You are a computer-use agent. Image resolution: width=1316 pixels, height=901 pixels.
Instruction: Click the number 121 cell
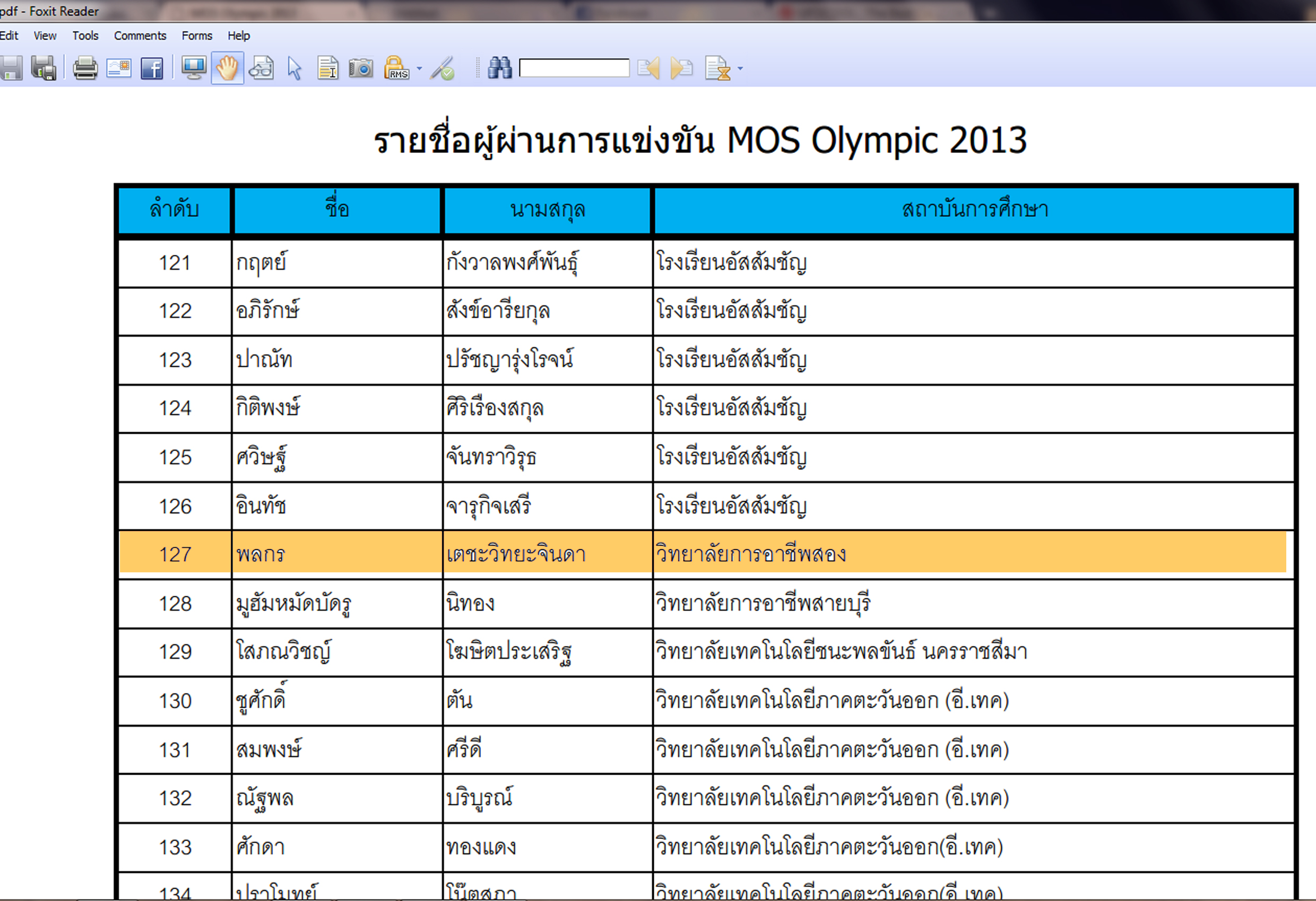[175, 263]
